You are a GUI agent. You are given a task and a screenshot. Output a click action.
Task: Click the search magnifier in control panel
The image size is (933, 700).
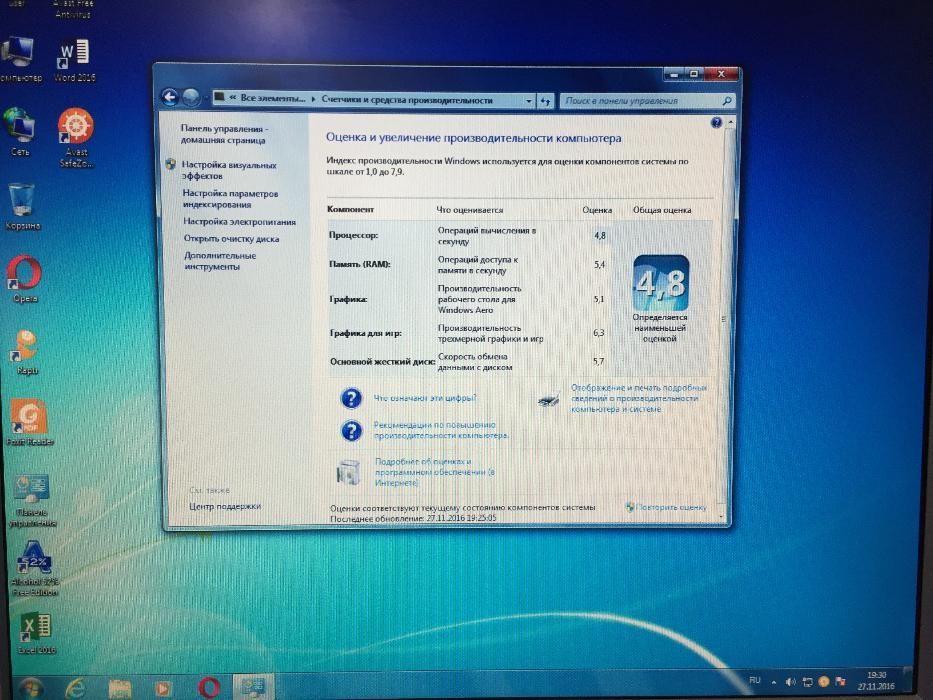726,101
